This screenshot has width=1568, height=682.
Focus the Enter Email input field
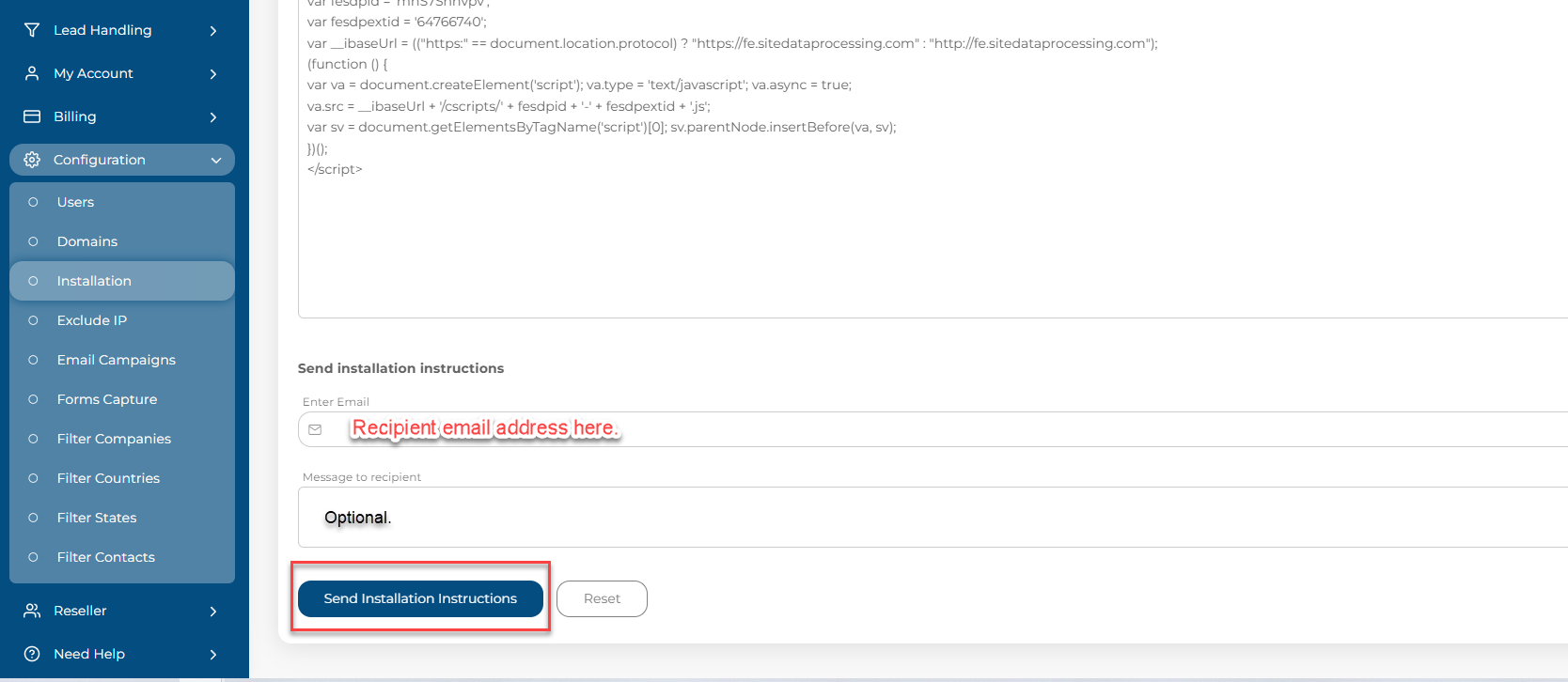click(x=933, y=429)
